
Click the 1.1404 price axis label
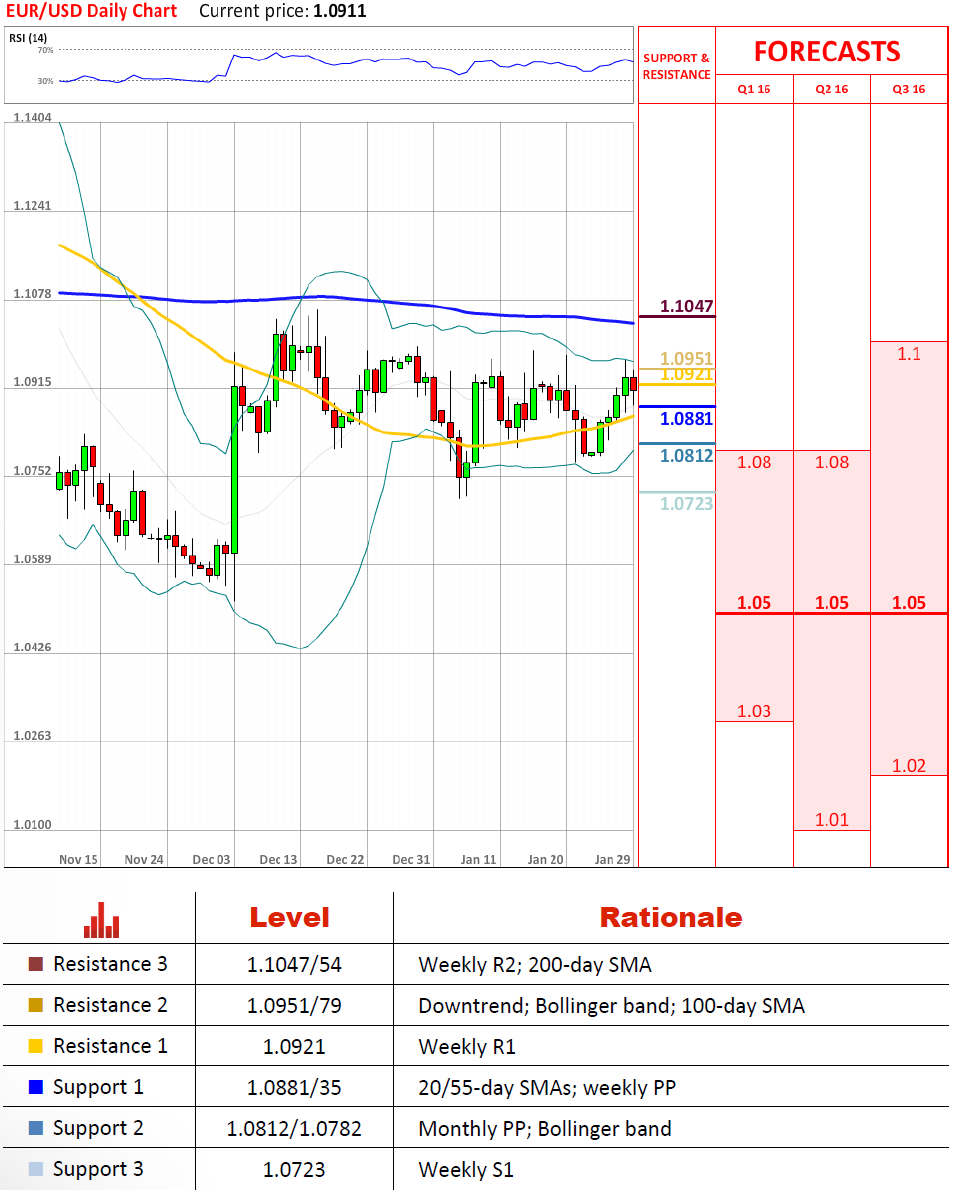tap(33, 117)
